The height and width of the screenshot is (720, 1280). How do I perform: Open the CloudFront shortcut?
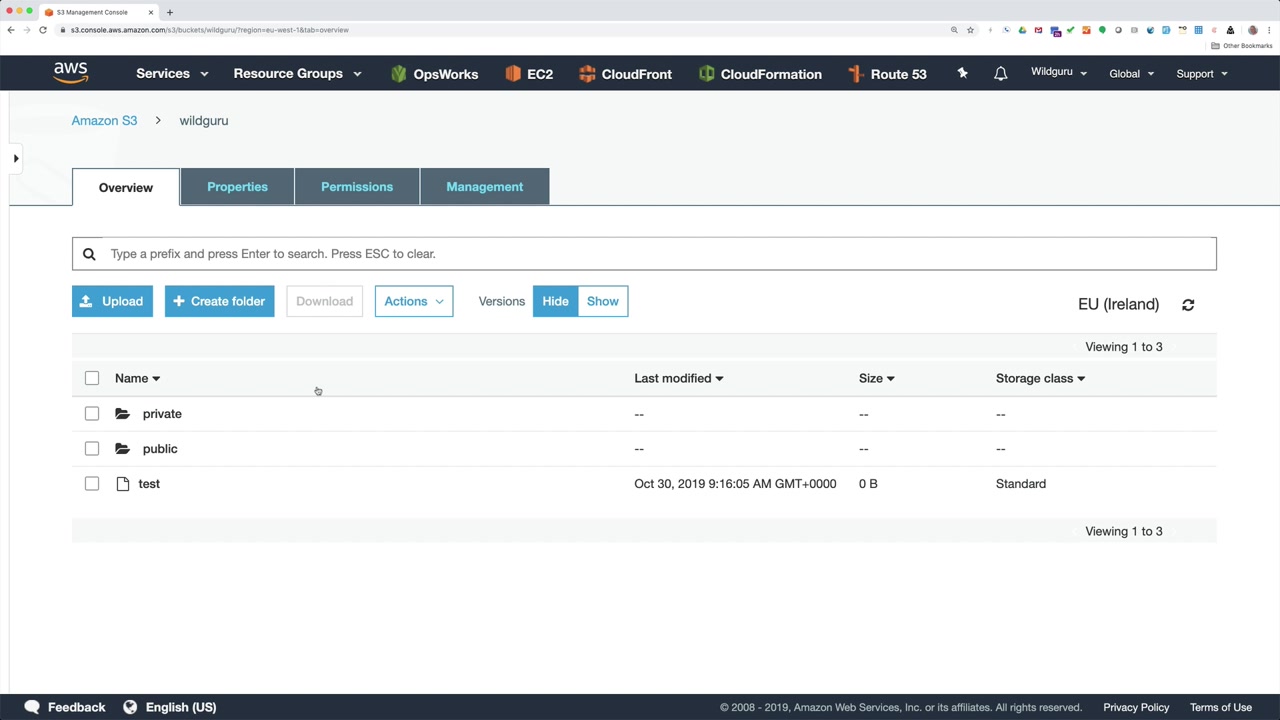(x=625, y=74)
